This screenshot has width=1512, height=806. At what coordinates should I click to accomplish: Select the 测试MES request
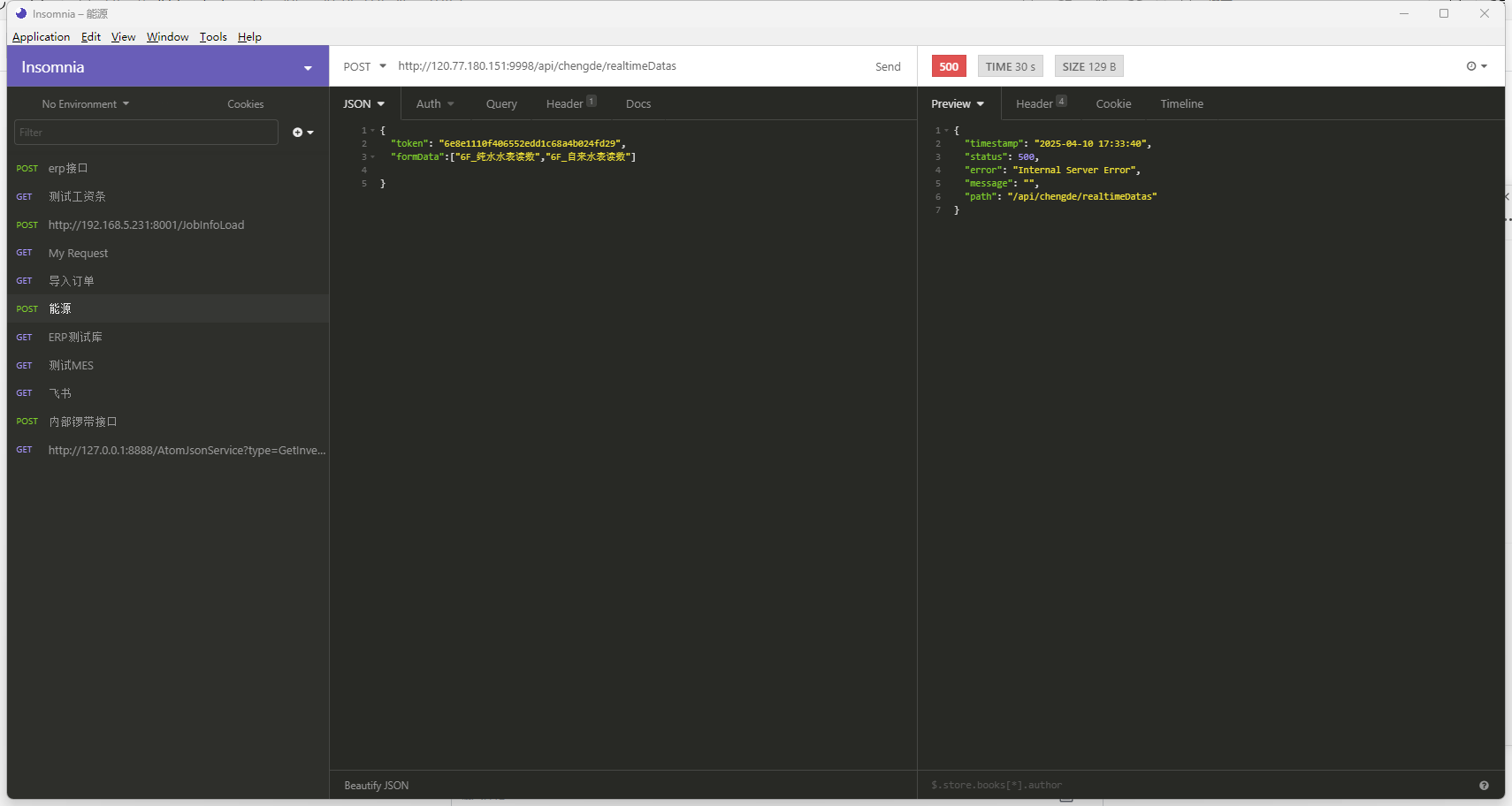(x=168, y=365)
